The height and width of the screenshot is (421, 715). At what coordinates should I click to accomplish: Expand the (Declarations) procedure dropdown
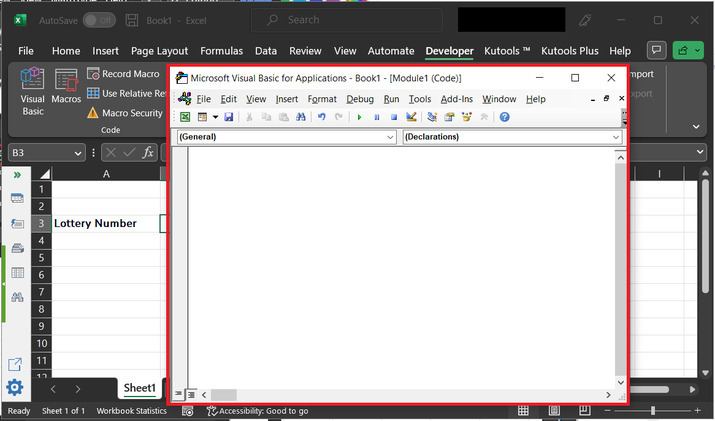(x=616, y=137)
